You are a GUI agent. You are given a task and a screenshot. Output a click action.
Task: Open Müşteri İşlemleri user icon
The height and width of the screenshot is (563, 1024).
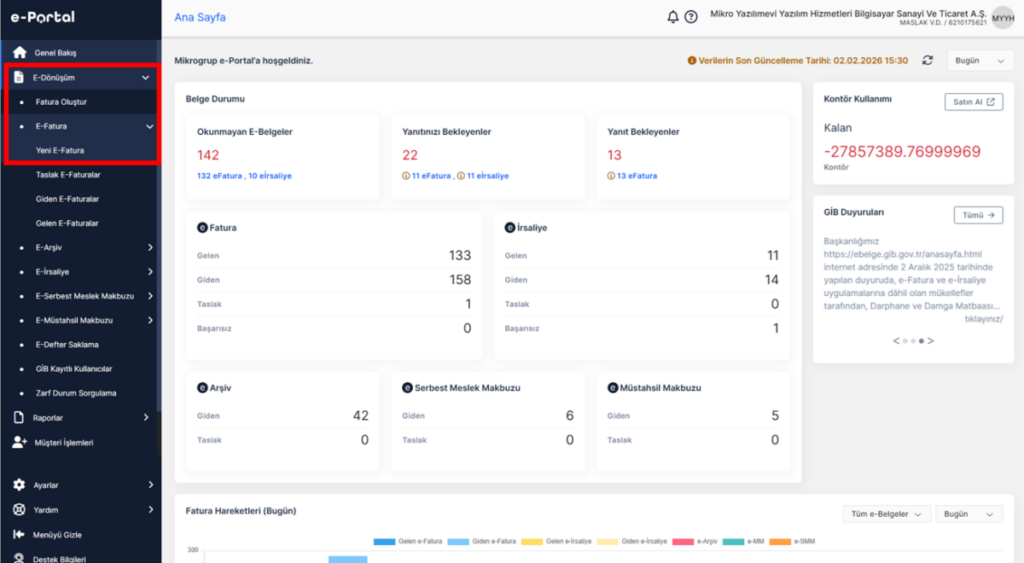[20, 442]
